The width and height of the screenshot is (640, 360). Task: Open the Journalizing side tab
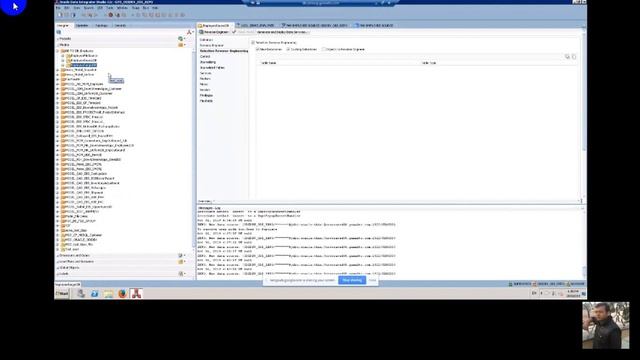[208, 62]
